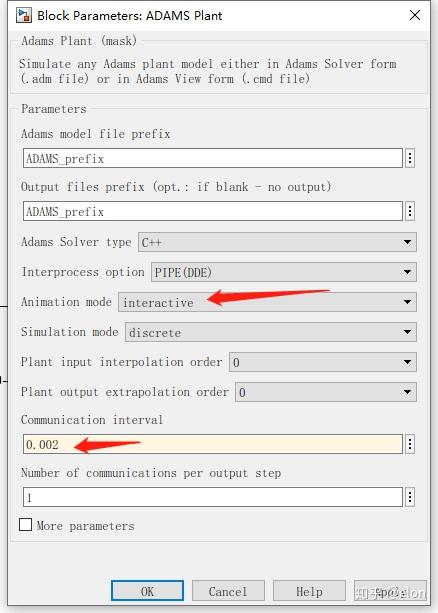Open Help for the ADAMS Plant block
This screenshot has height=613, width=438.
(309, 591)
